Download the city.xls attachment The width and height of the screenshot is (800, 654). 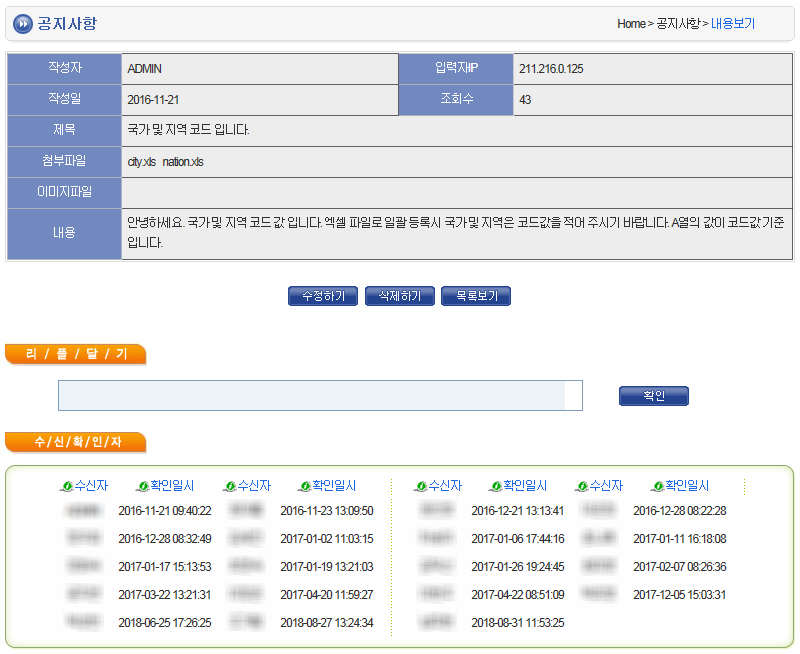pyautogui.click(x=141, y=162)
